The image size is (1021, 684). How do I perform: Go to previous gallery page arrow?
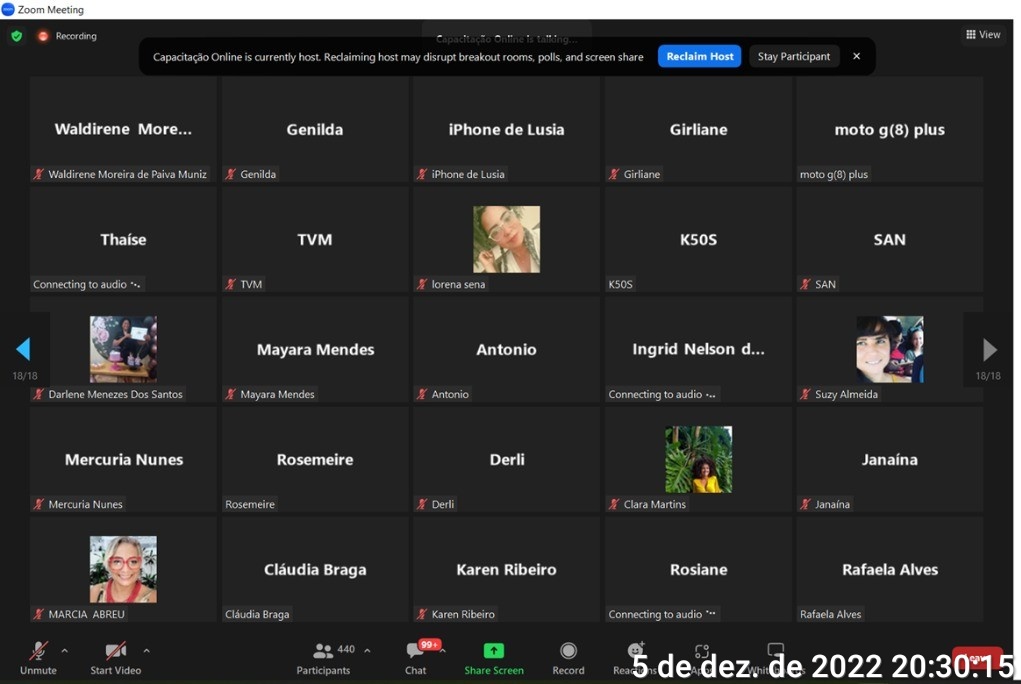(x=23, y=349)
